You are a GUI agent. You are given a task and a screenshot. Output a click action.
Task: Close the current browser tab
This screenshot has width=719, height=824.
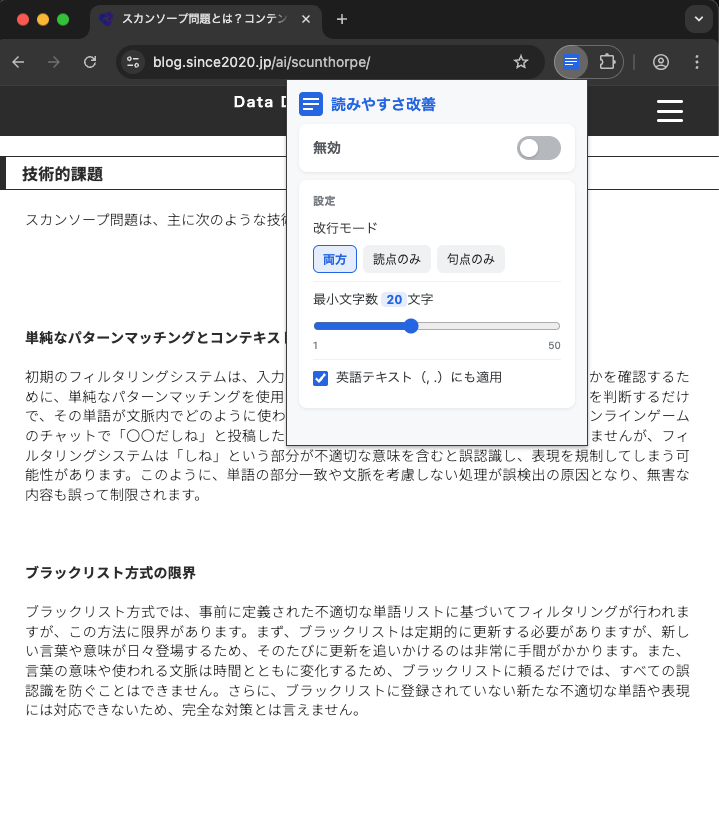coord(305,19)
